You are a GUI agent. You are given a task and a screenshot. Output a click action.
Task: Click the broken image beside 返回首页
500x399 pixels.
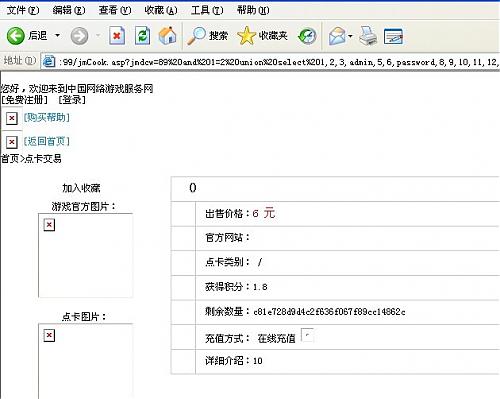pyautogui.click(x=12, y=142)
